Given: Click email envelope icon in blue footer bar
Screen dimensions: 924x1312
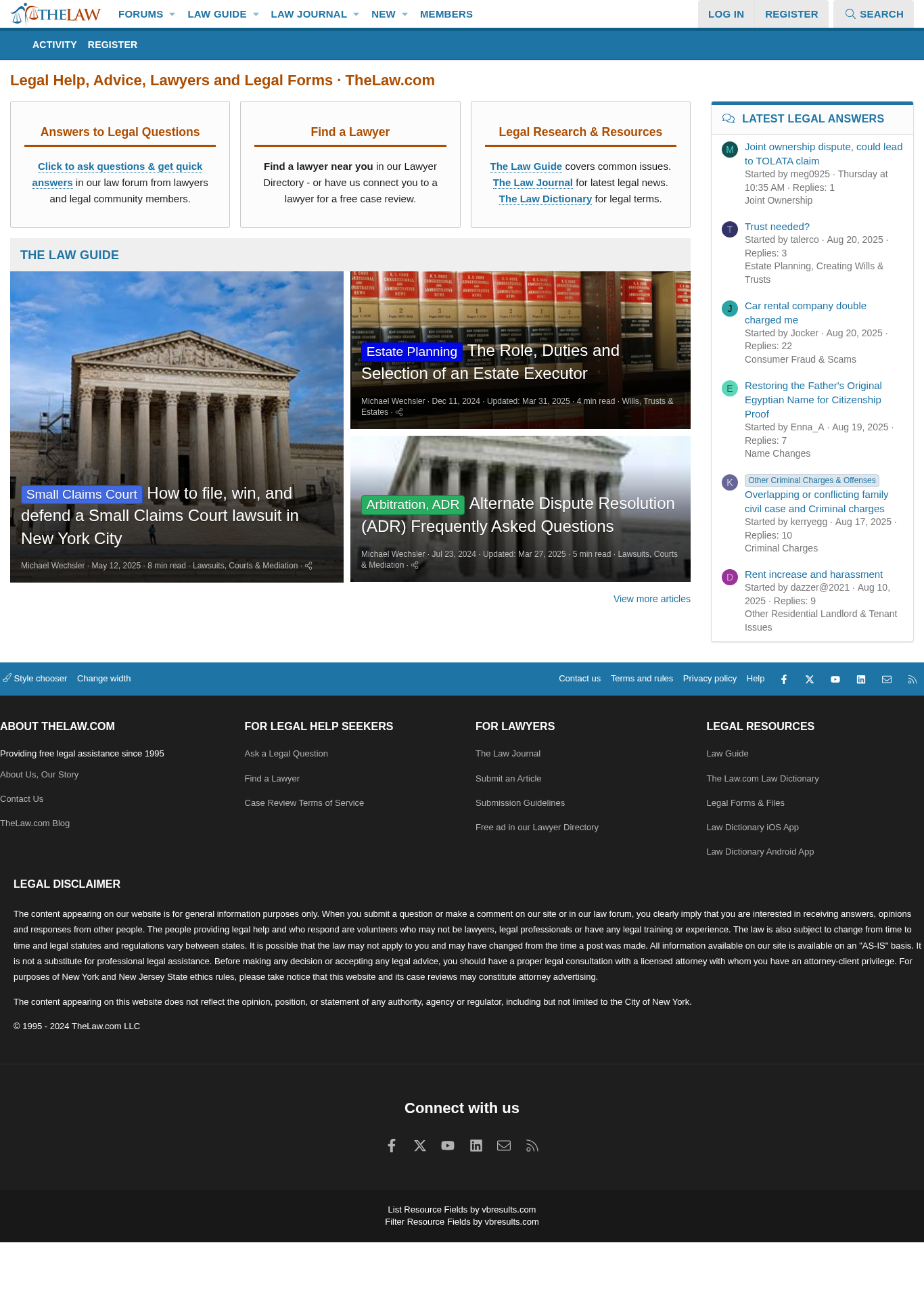Looking at the screenshot, I should click(x=887, y=679).
